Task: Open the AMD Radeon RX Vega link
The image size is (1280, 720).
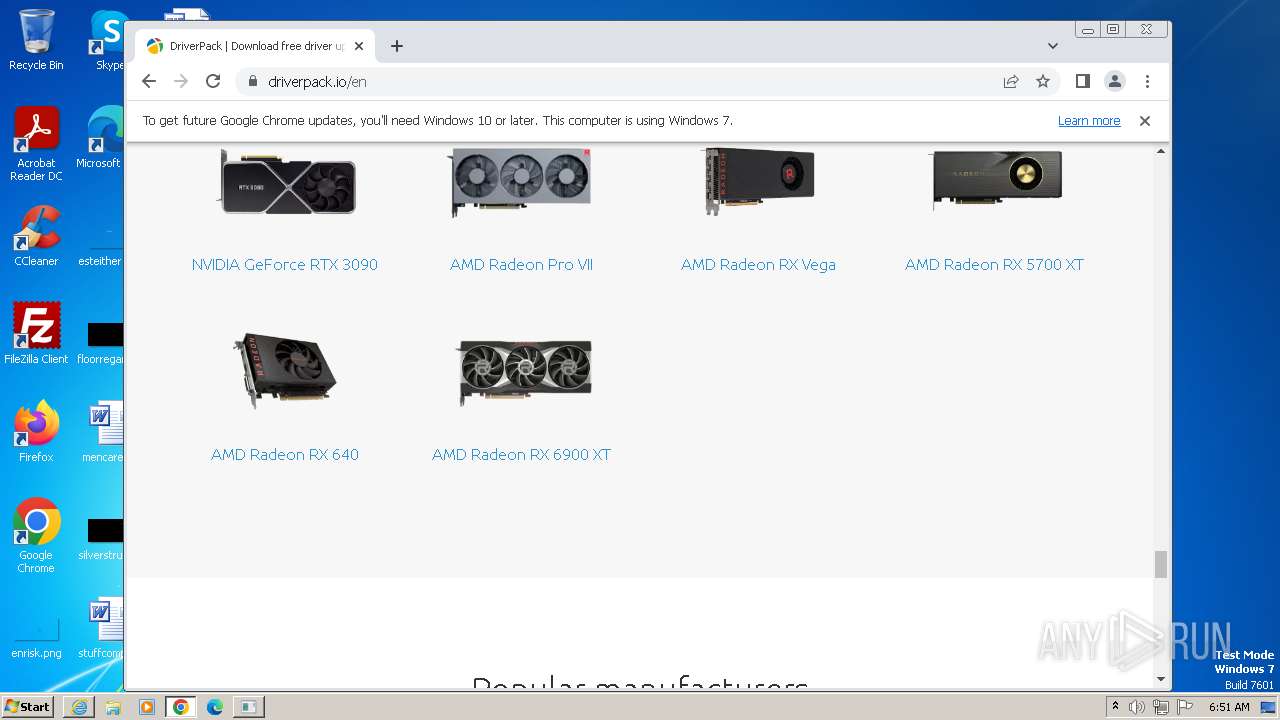Action: 758,265
